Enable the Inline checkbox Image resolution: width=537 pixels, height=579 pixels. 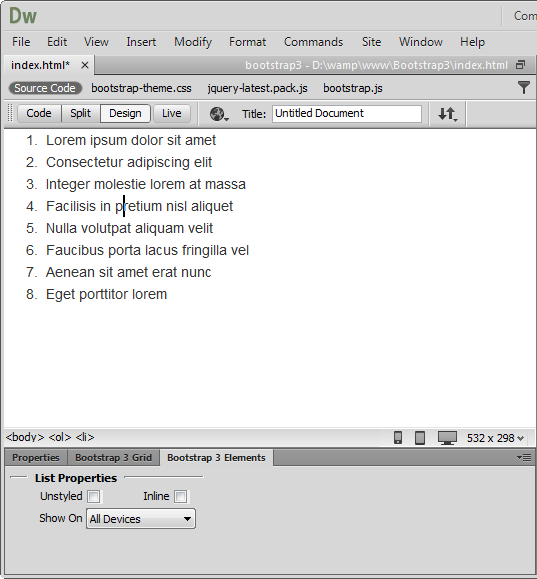pos(181,496)
